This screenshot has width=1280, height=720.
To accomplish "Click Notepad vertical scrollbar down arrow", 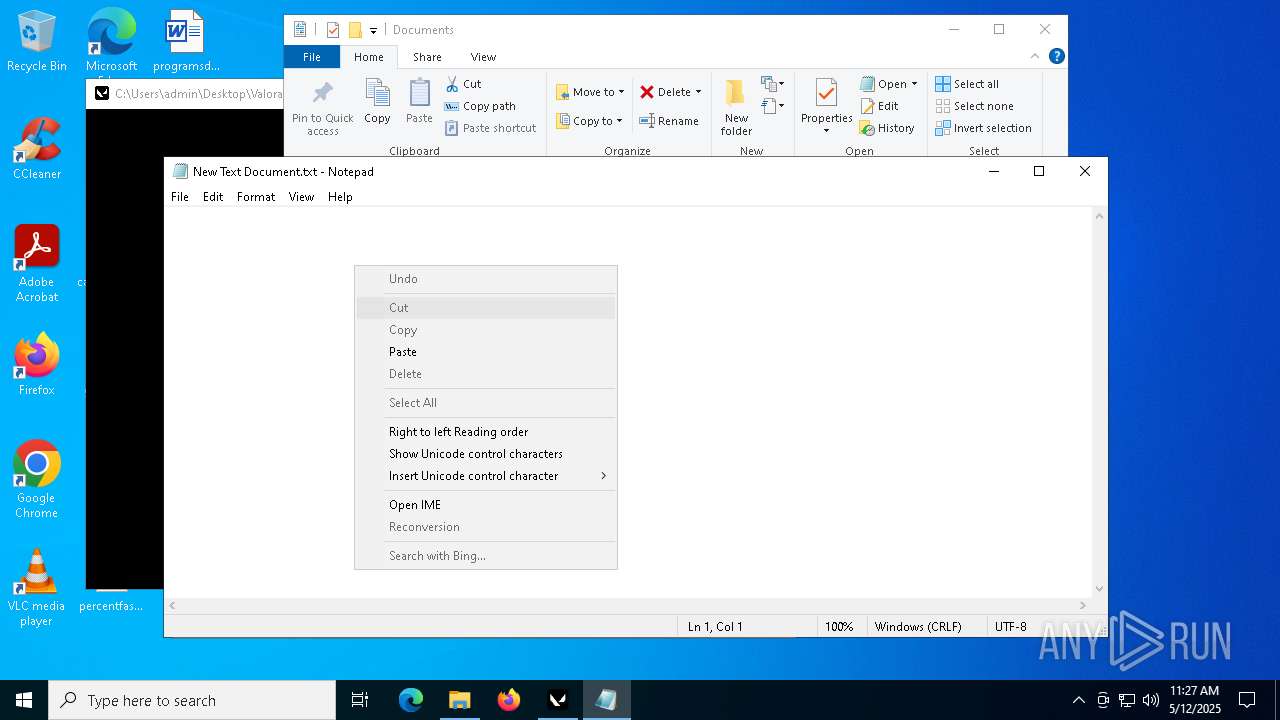I will click(x=1100, y=589).
